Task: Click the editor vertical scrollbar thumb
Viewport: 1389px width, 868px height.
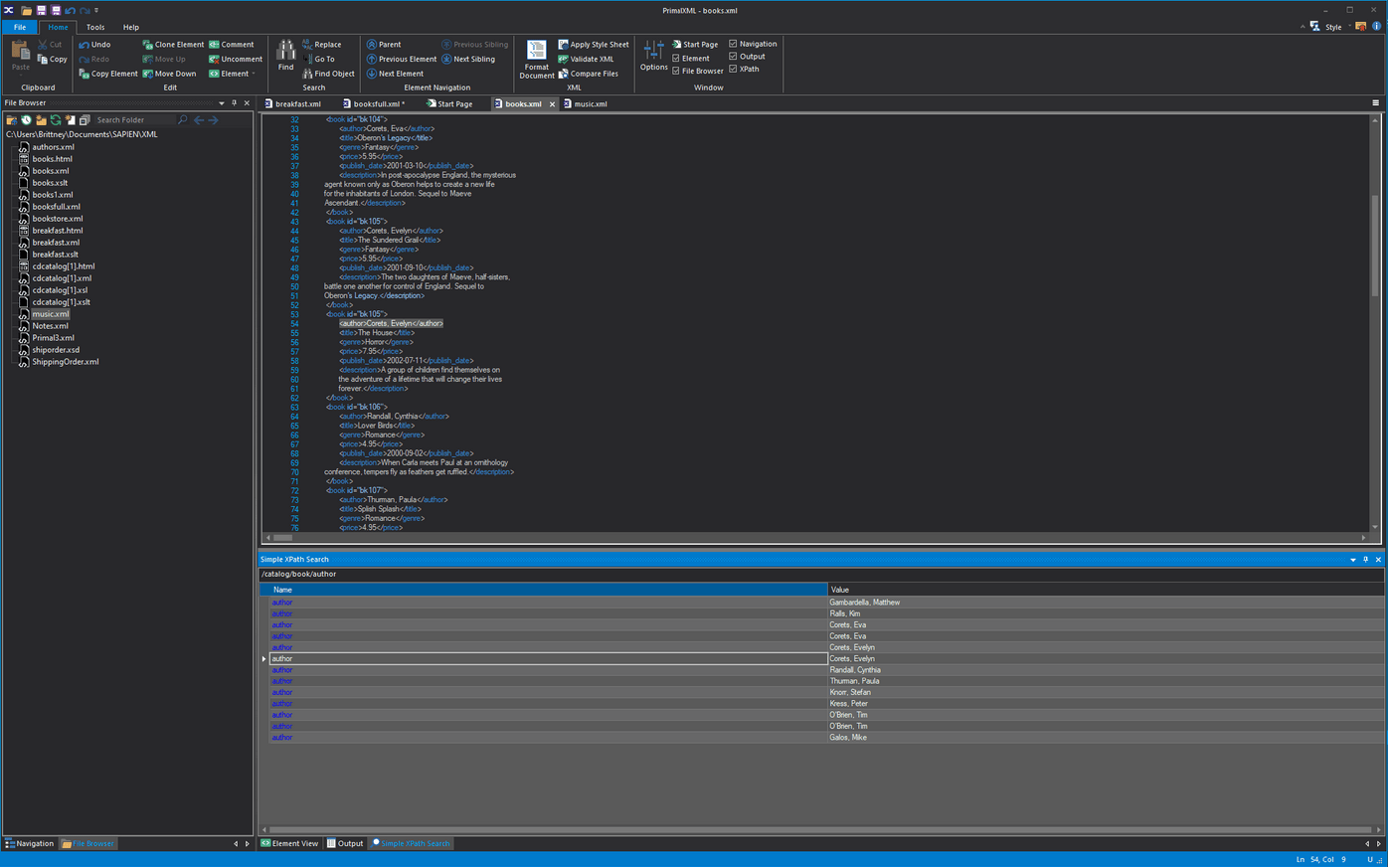Action: click(1375, 244)
